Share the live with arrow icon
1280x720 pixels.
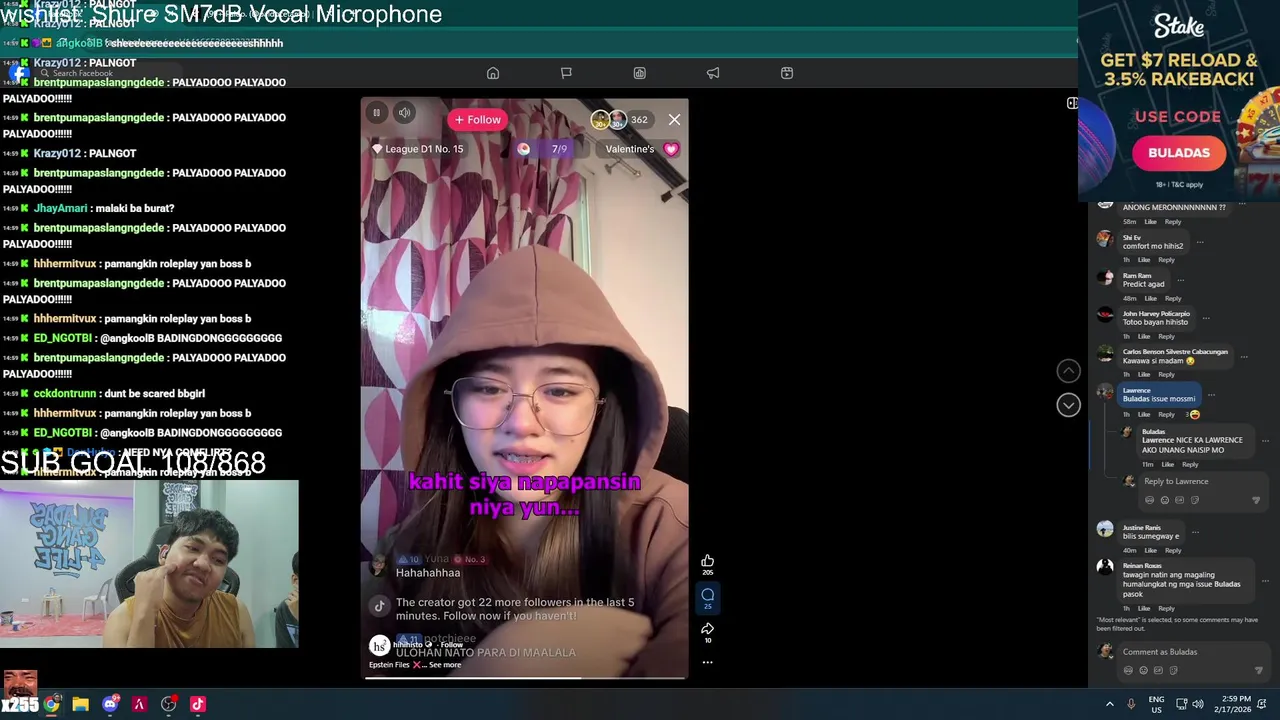point(707,628)
